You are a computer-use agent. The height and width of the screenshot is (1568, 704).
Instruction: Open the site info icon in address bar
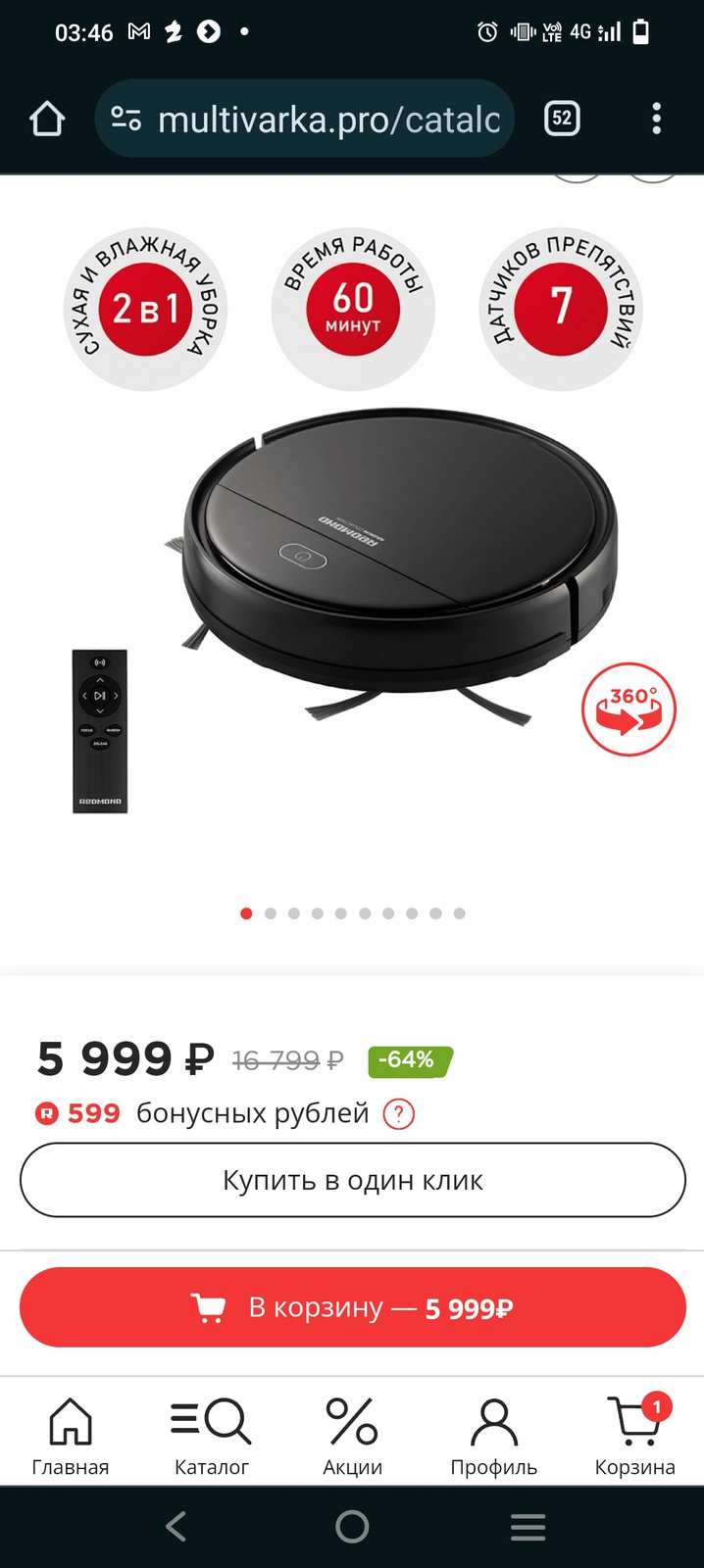pyautogui.click(x=126, y=120)
